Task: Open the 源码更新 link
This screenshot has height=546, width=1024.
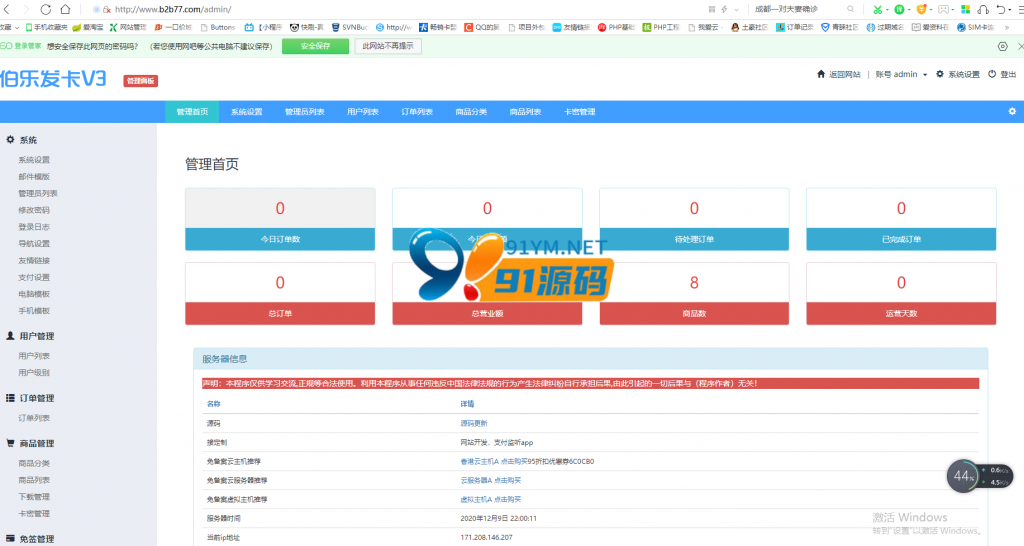Action: click(x=474, y=423)
